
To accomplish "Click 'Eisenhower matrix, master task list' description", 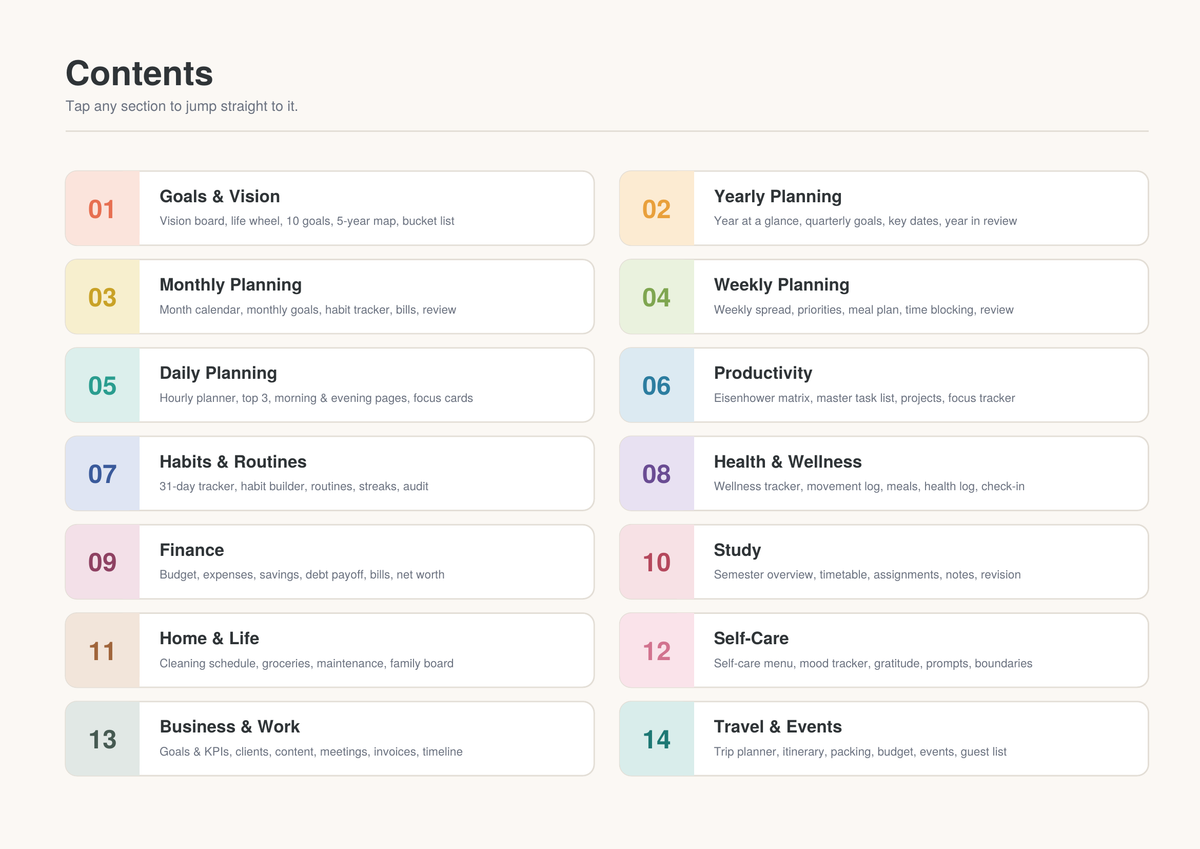I will (864, 398).
